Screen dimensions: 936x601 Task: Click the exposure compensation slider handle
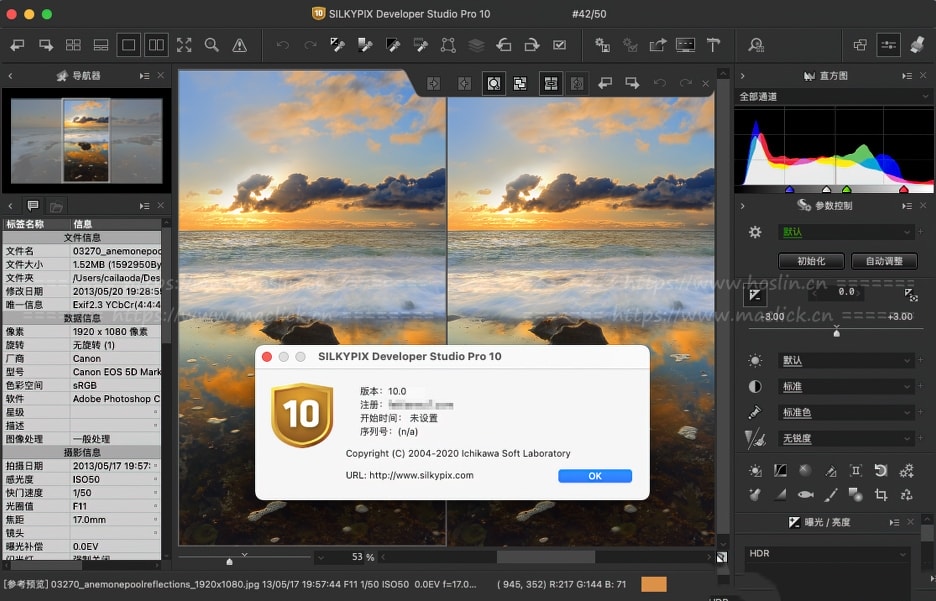coord(836,333)
